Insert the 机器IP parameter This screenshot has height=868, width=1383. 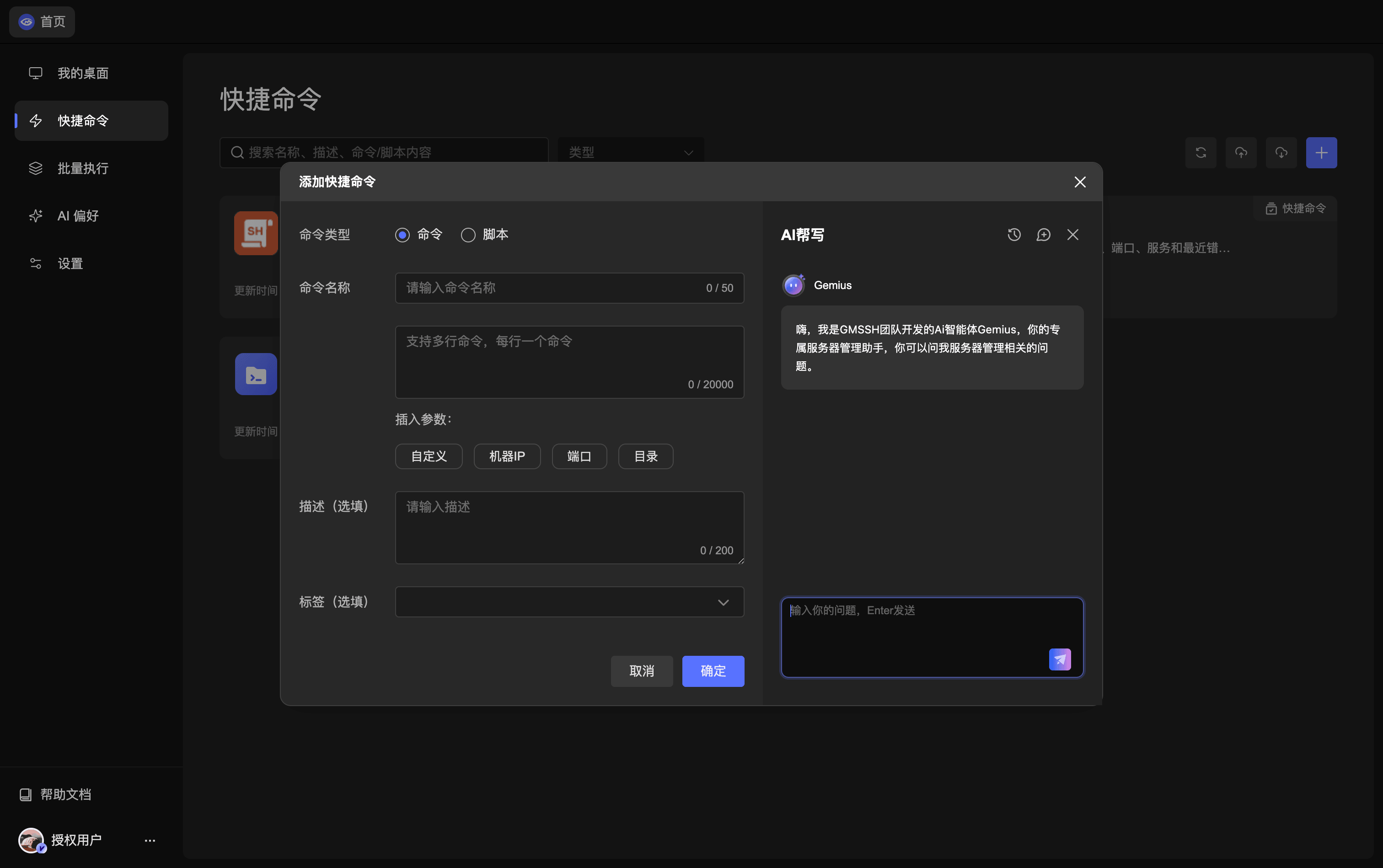tap(507, 456)
